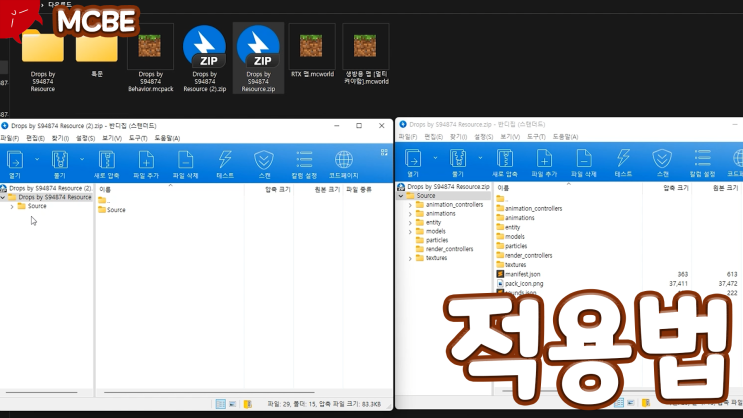Click 파일 추가 icon in the Resource (2).zip window

tap(146, 160)
